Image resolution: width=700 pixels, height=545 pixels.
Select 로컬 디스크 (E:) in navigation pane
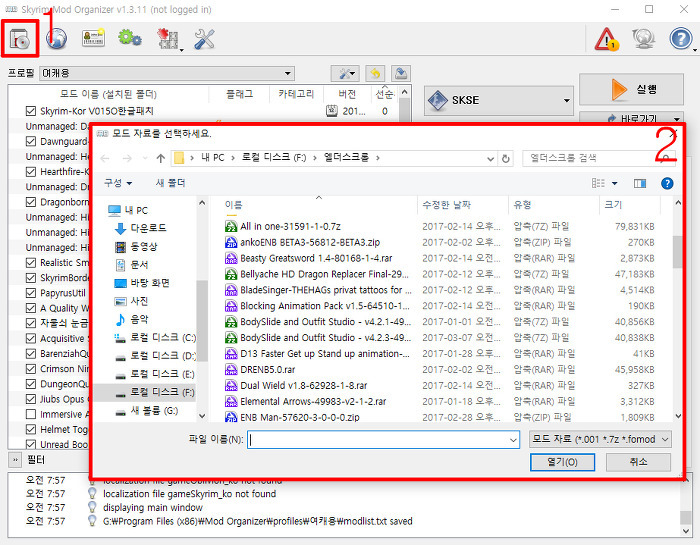[154, 374]
